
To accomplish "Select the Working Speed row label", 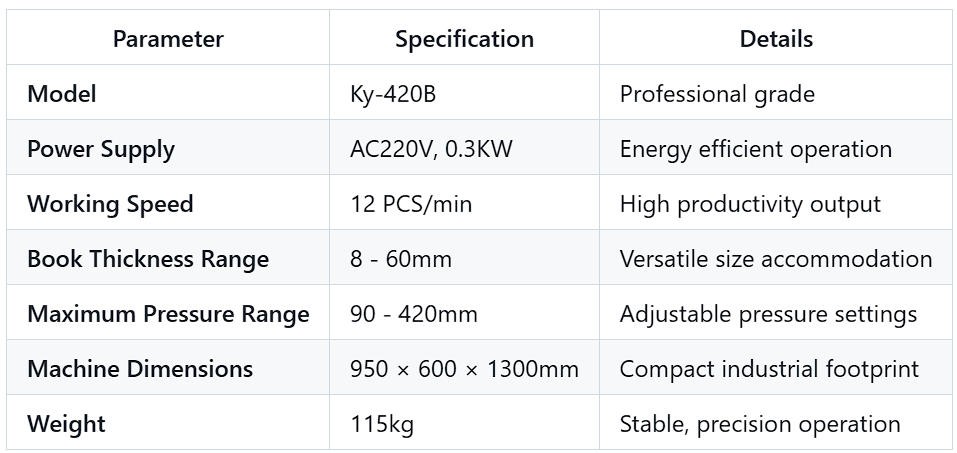I will pos(110,204).
